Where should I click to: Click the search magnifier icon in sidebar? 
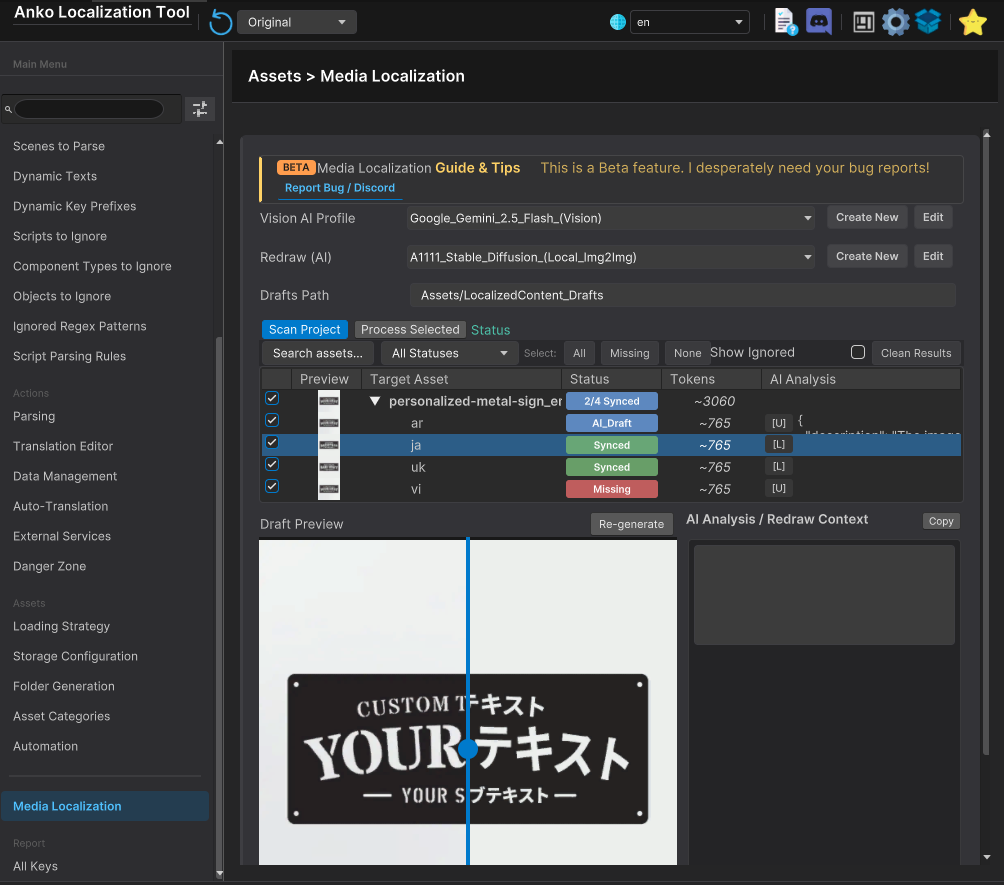click(8, 110)
